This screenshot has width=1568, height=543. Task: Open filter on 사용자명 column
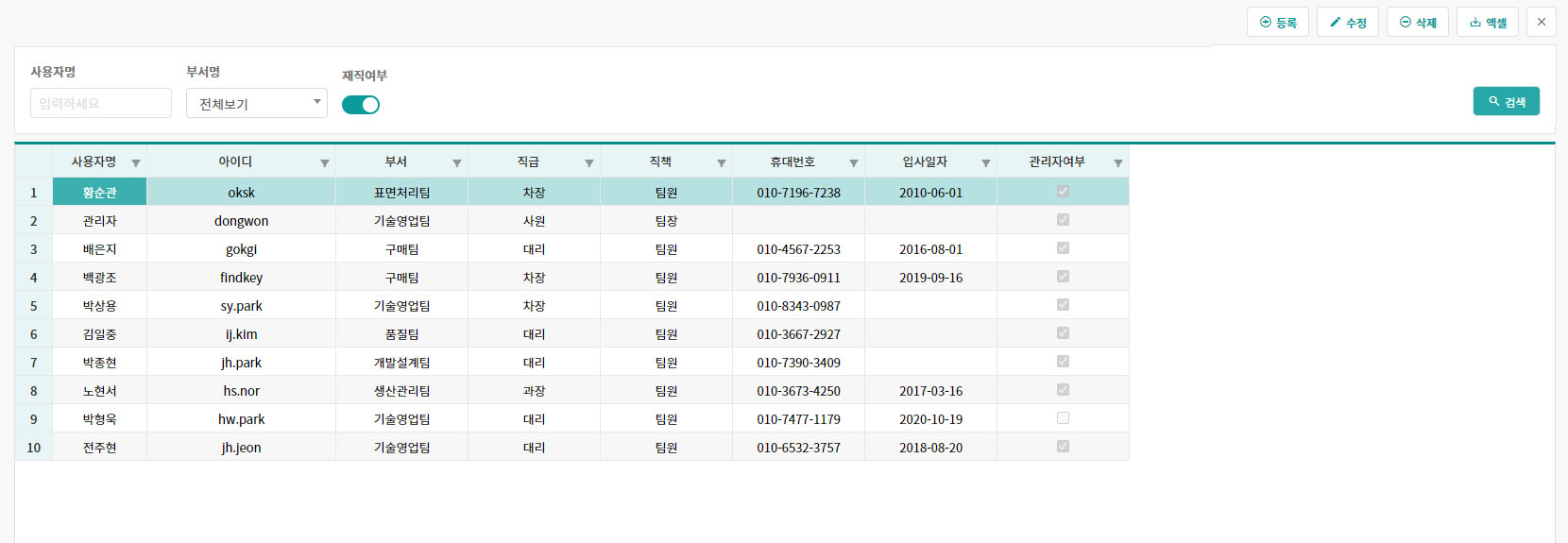[x=136, y=163]
